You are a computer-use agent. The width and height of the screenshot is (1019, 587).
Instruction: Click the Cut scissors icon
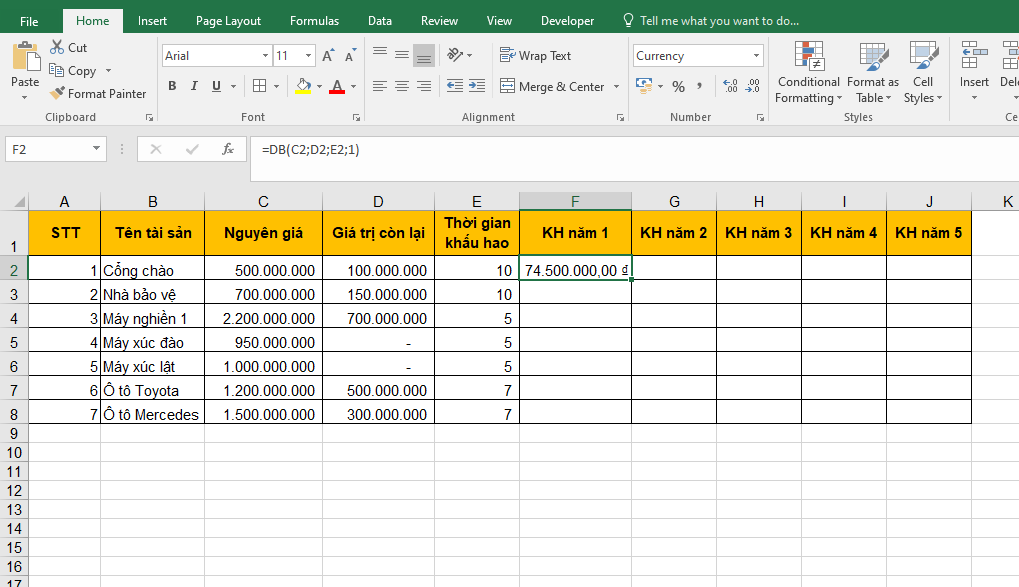tap(57, 47)
